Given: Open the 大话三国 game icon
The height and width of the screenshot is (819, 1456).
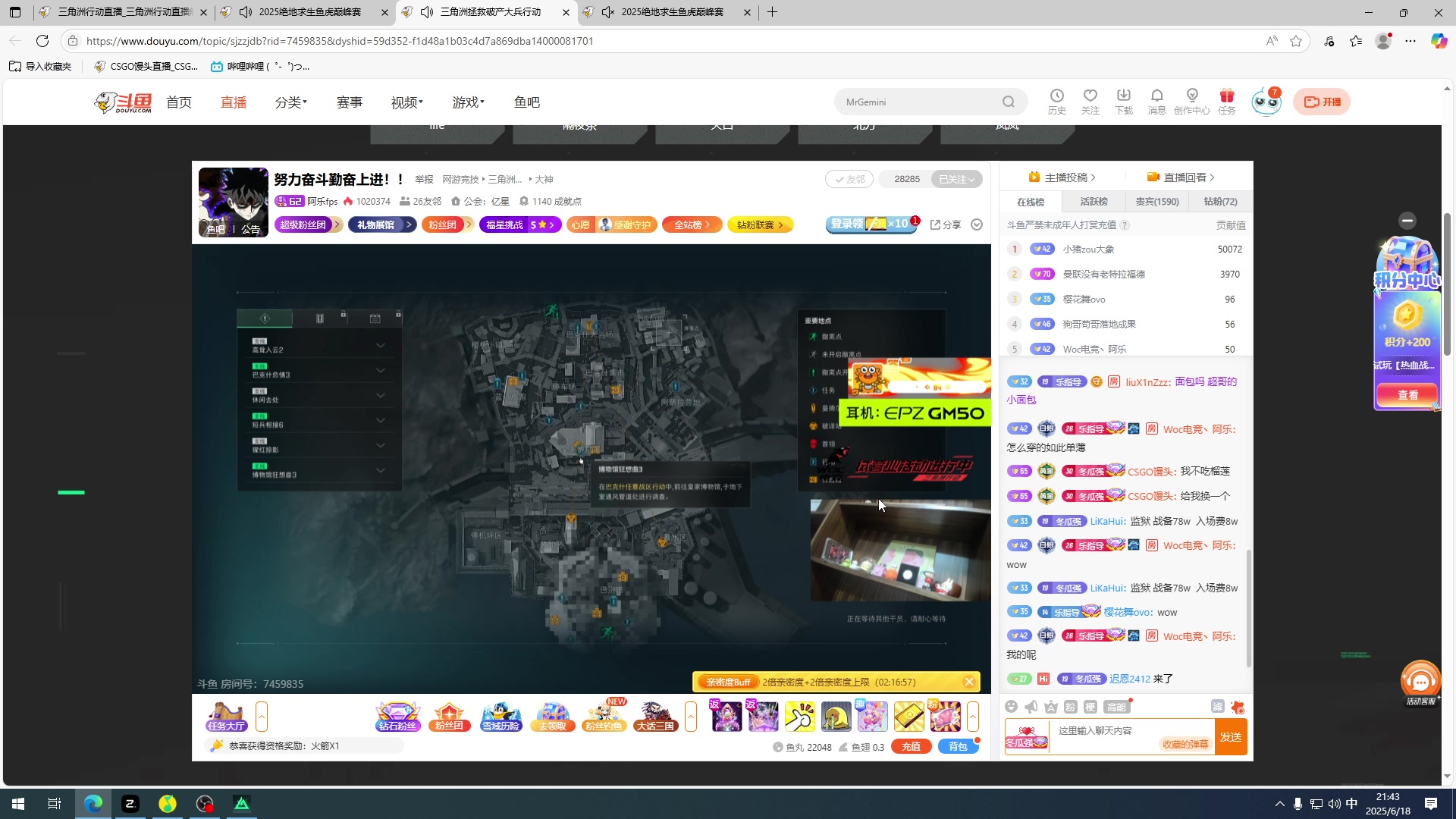Looking at the screenshot, I should click(x=655, y=717).
